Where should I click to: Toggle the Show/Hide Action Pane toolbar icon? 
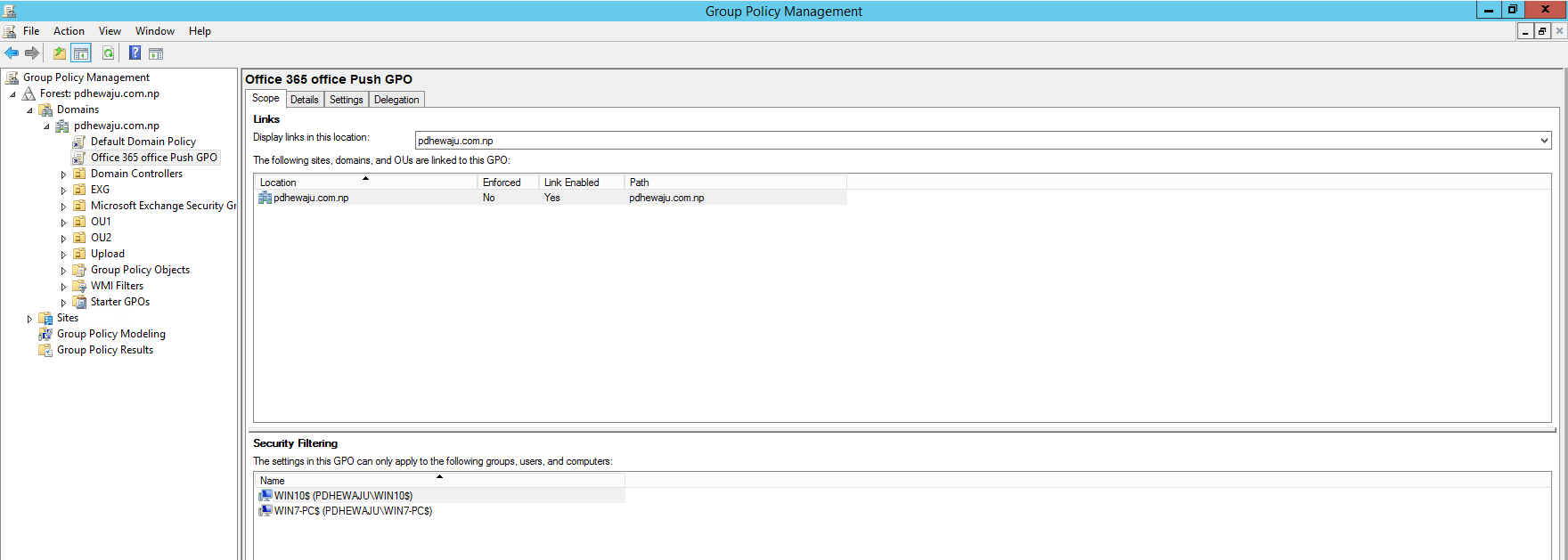[x=156, y=53]
